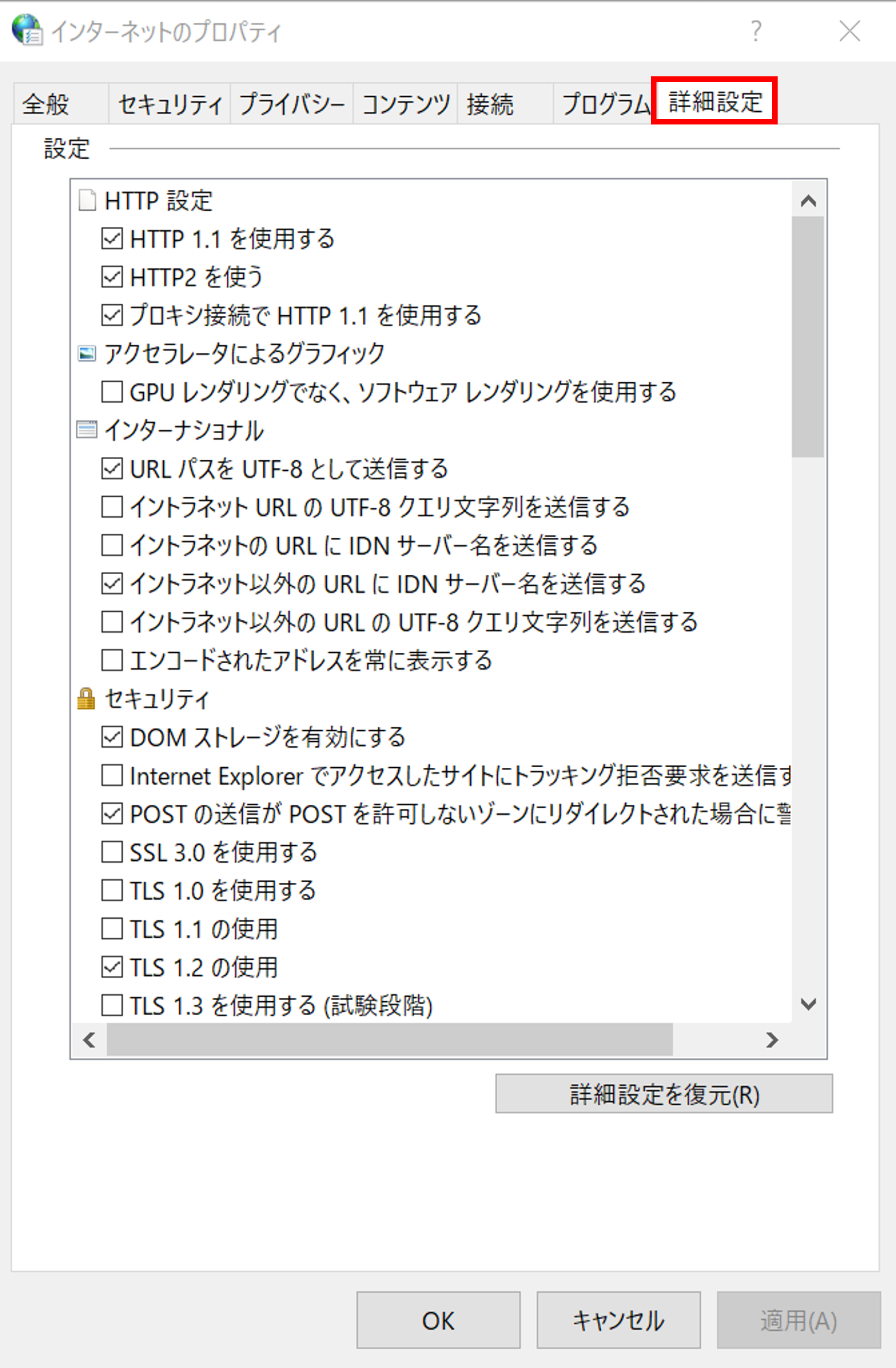Toggle プロキシ接続で HTTP 1.1 を使用する
Image resolution: width=896 pixels, height=1368 pixels.
[x=112, y=315]
